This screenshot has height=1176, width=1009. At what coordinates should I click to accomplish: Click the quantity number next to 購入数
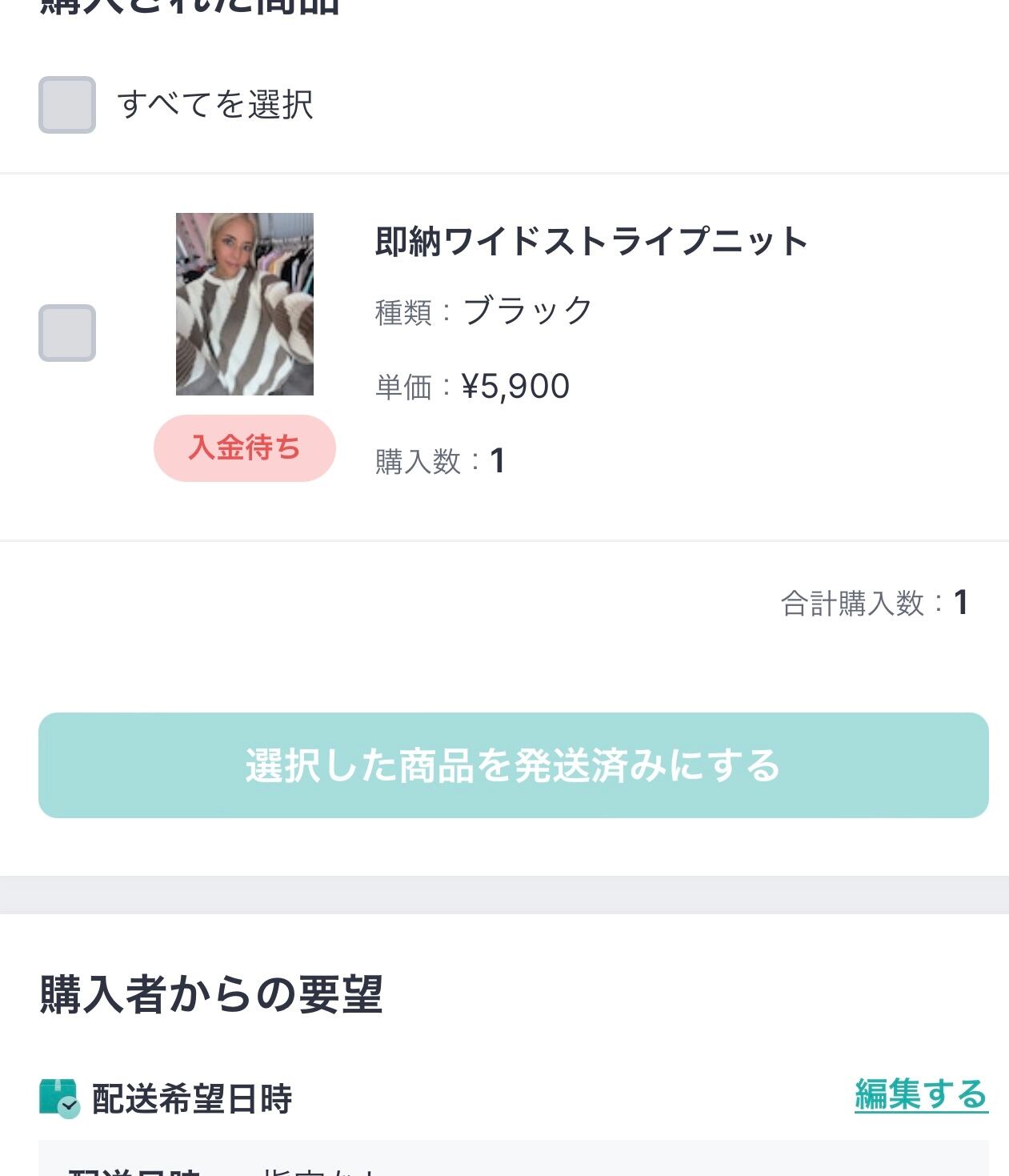[497, 461]
